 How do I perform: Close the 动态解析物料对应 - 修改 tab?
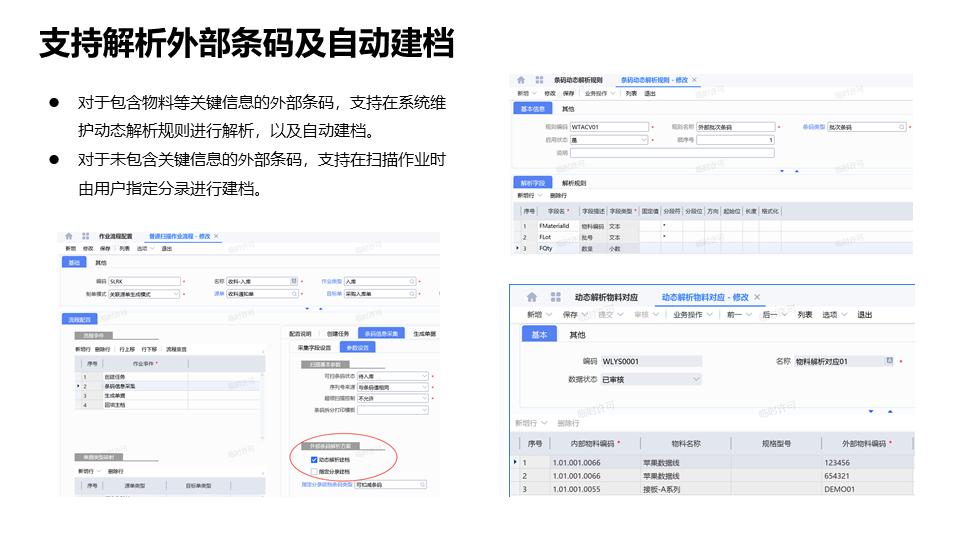[x=757, y=297]
